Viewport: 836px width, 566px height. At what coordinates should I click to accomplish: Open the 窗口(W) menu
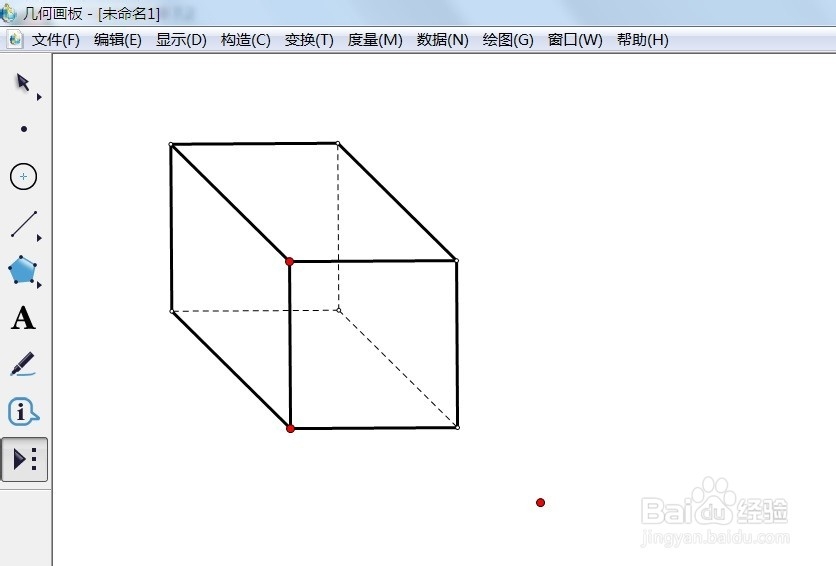(x=575, y=40)
